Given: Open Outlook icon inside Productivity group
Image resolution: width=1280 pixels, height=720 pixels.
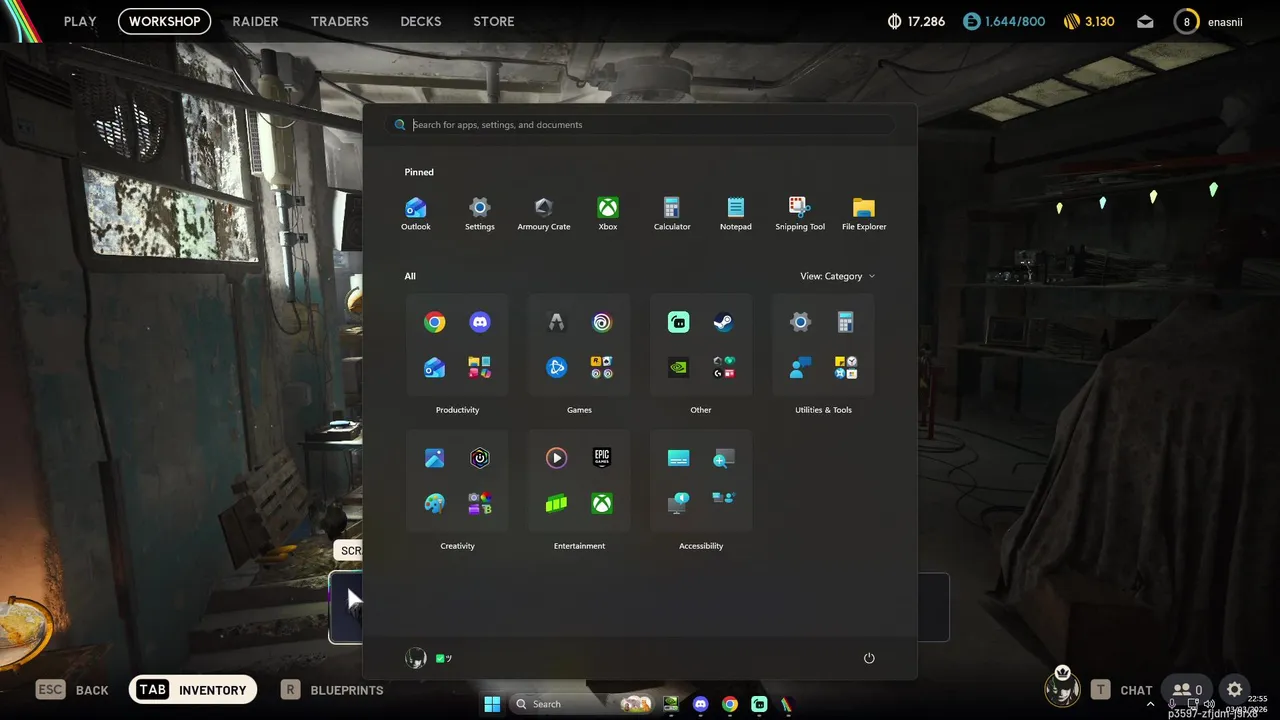Looking at the screenshot, I should (434, 368).
